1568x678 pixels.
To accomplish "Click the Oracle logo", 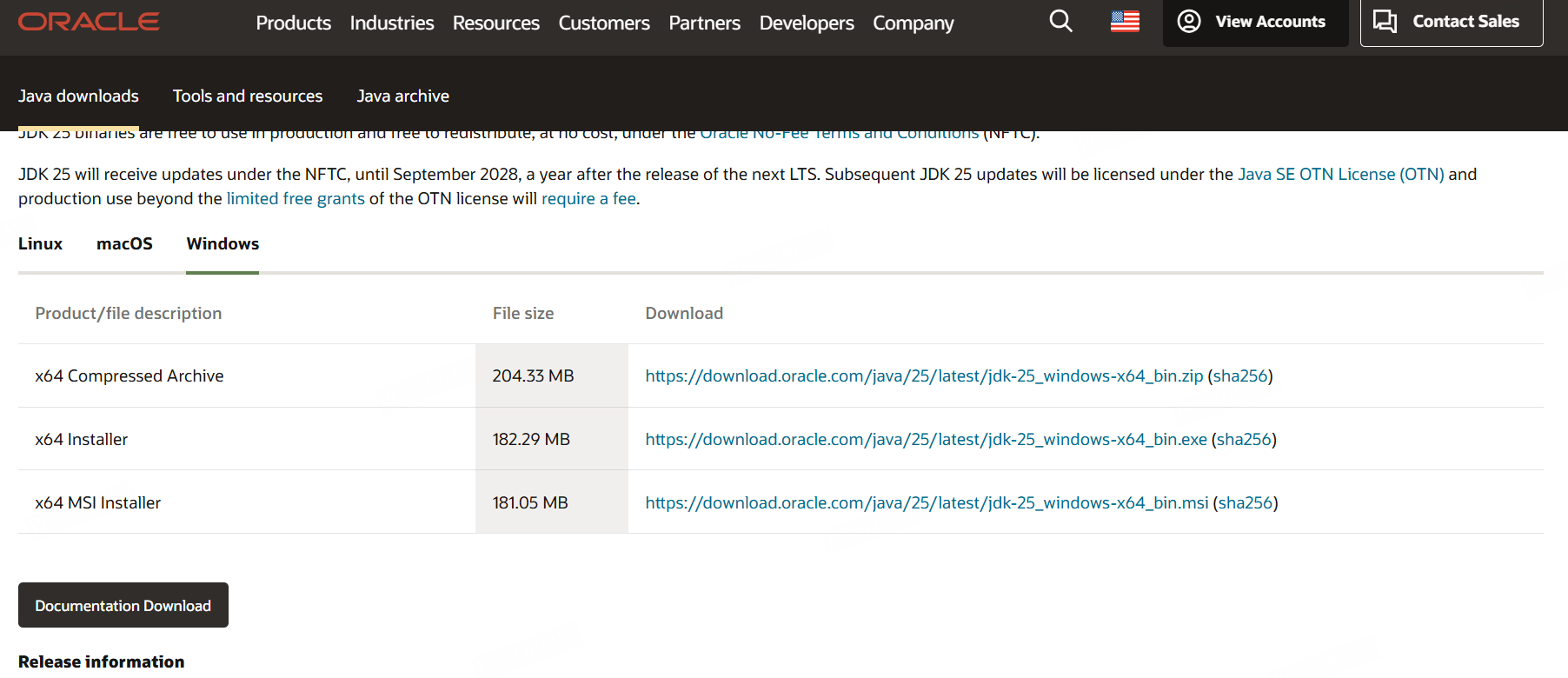I will coord(89,22).
